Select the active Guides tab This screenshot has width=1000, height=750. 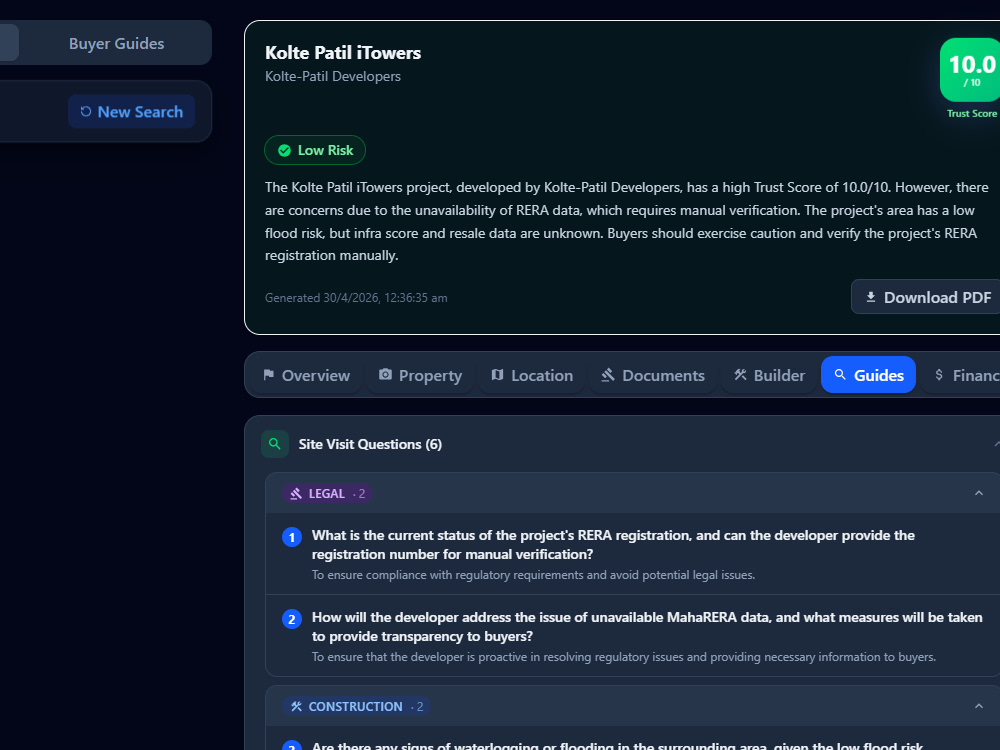tap(869, 375)
